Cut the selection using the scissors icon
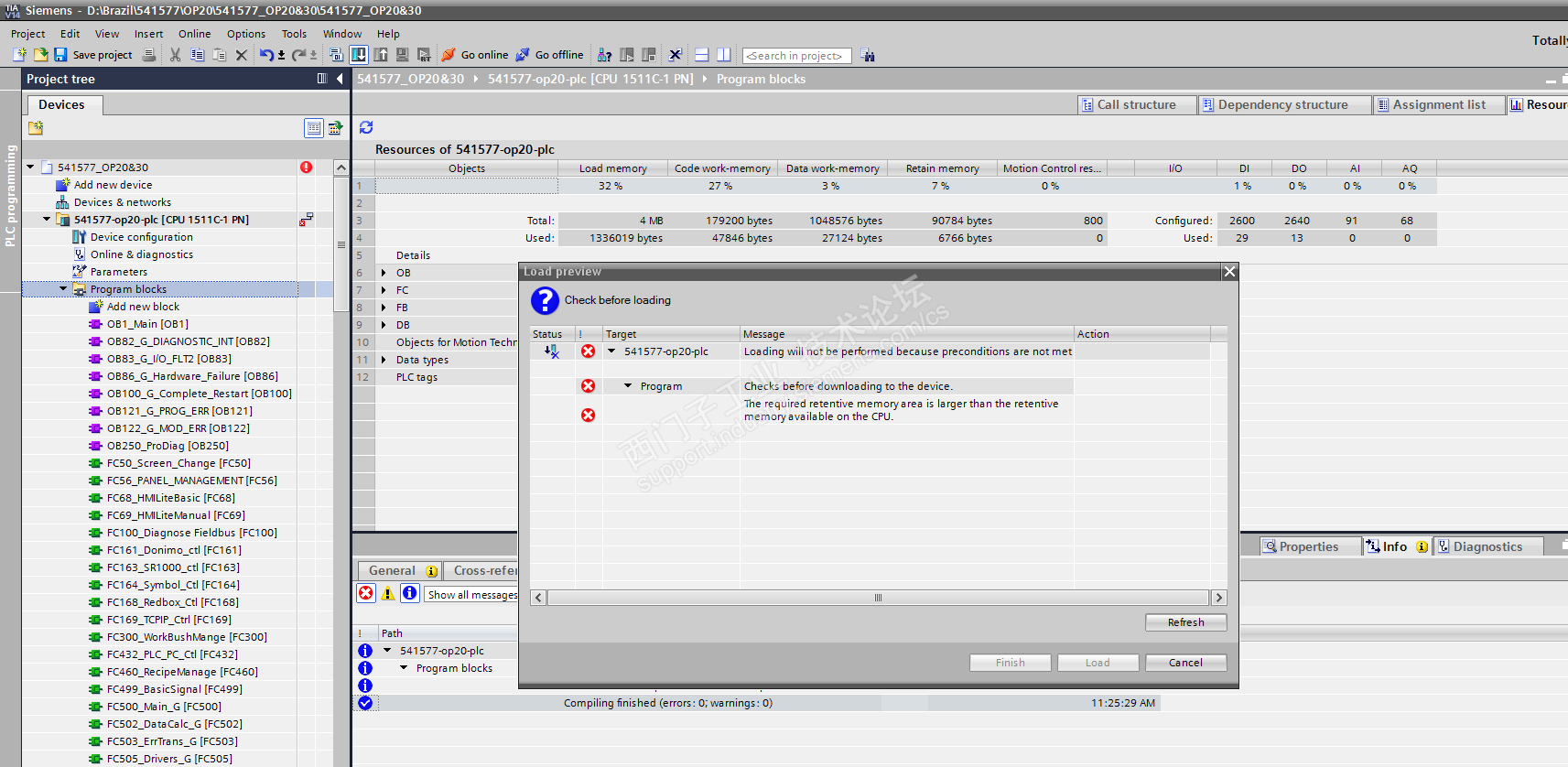Image resolution: width=1568 pixels, height=767 pixels. click(175, 55)
